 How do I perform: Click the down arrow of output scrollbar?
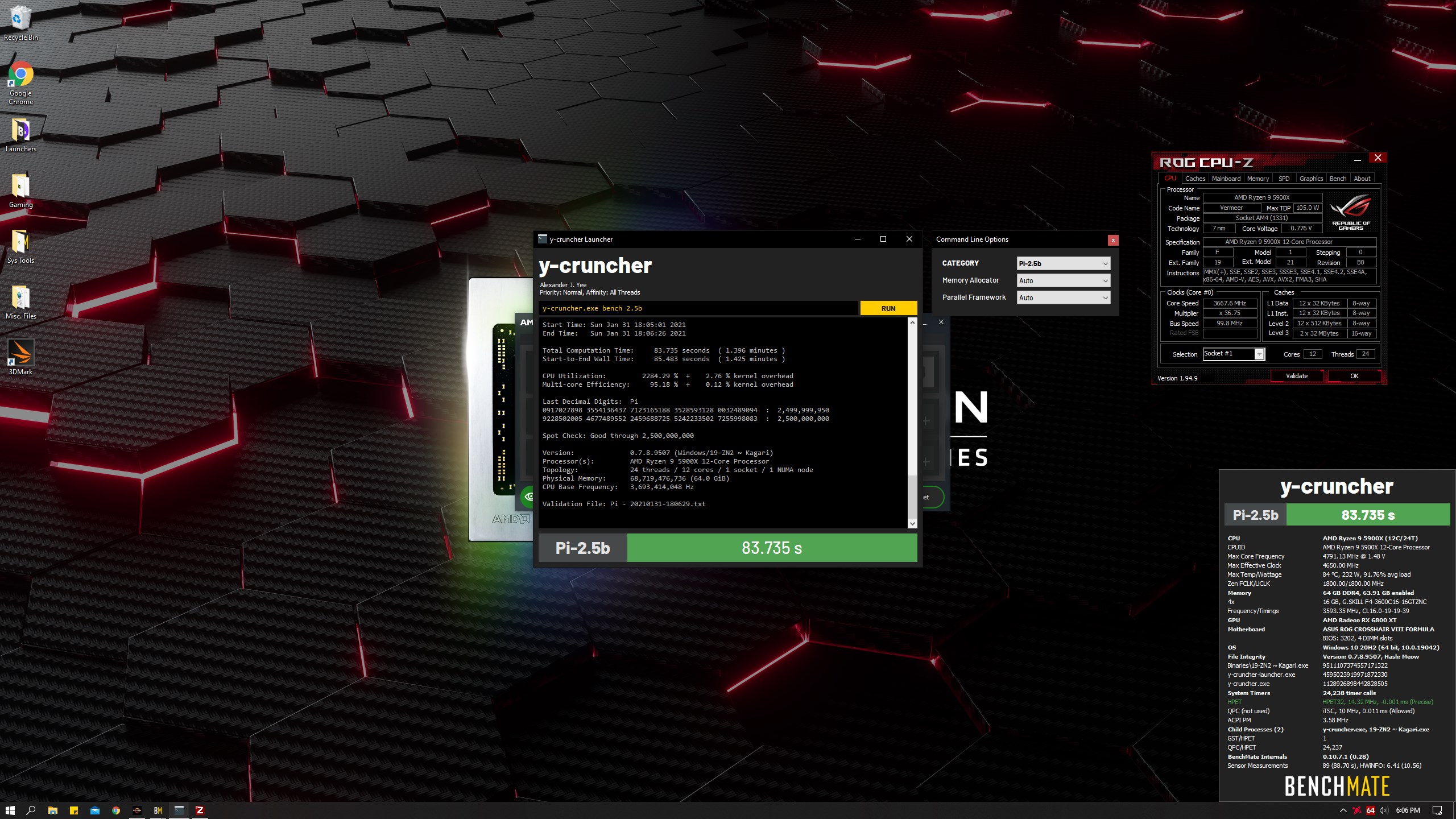(912, 524)
